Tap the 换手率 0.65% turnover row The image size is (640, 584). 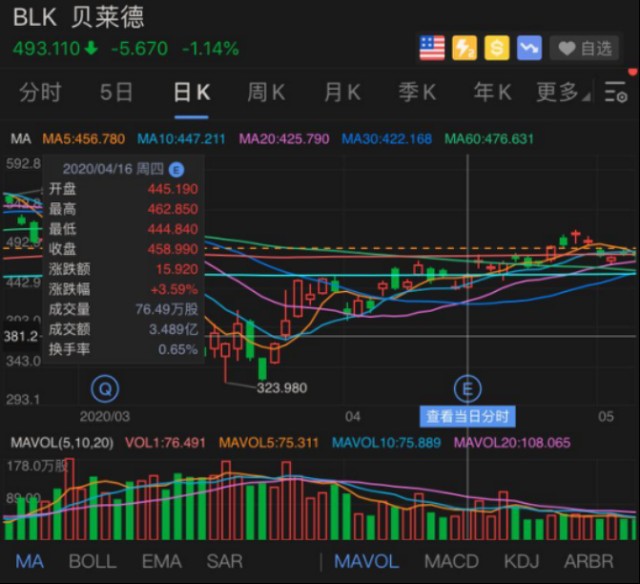(x=123, y=349)
